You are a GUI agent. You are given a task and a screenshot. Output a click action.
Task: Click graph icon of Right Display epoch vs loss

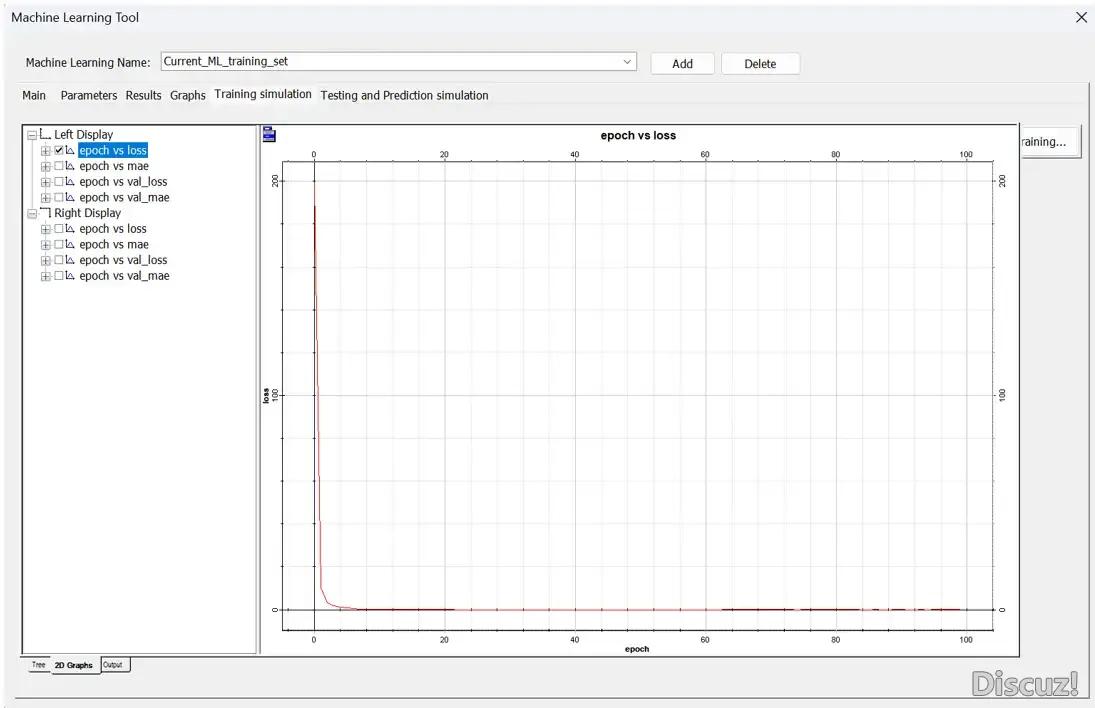coord(70,229)
